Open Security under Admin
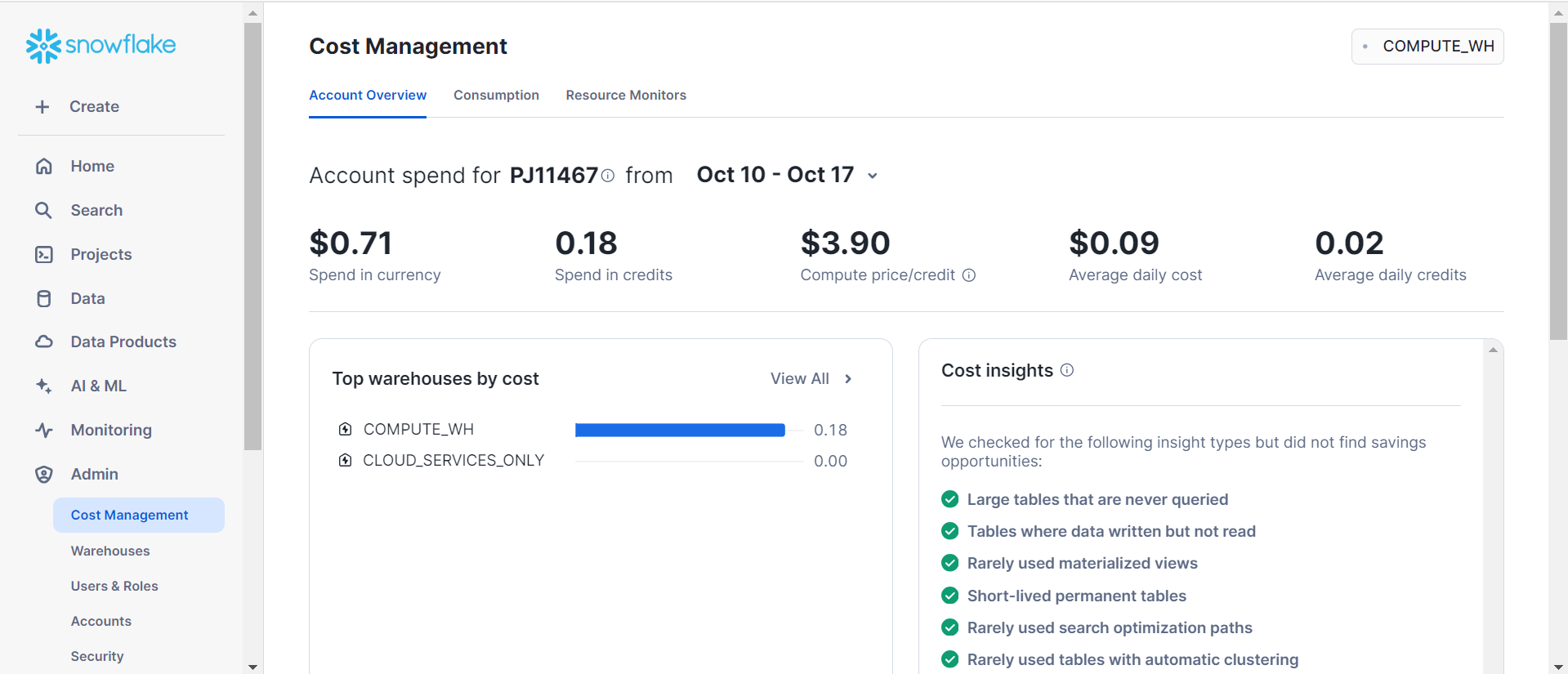This screenshot has width=1568, height=674. pyautogui.click(x=97, y=657)
